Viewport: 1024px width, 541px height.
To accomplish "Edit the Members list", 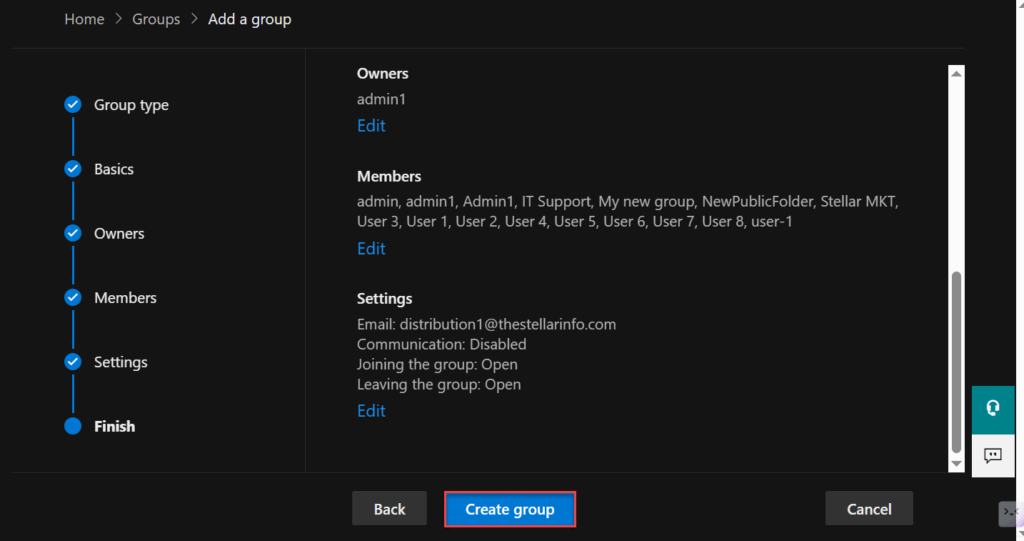I will tap(371, 249).
